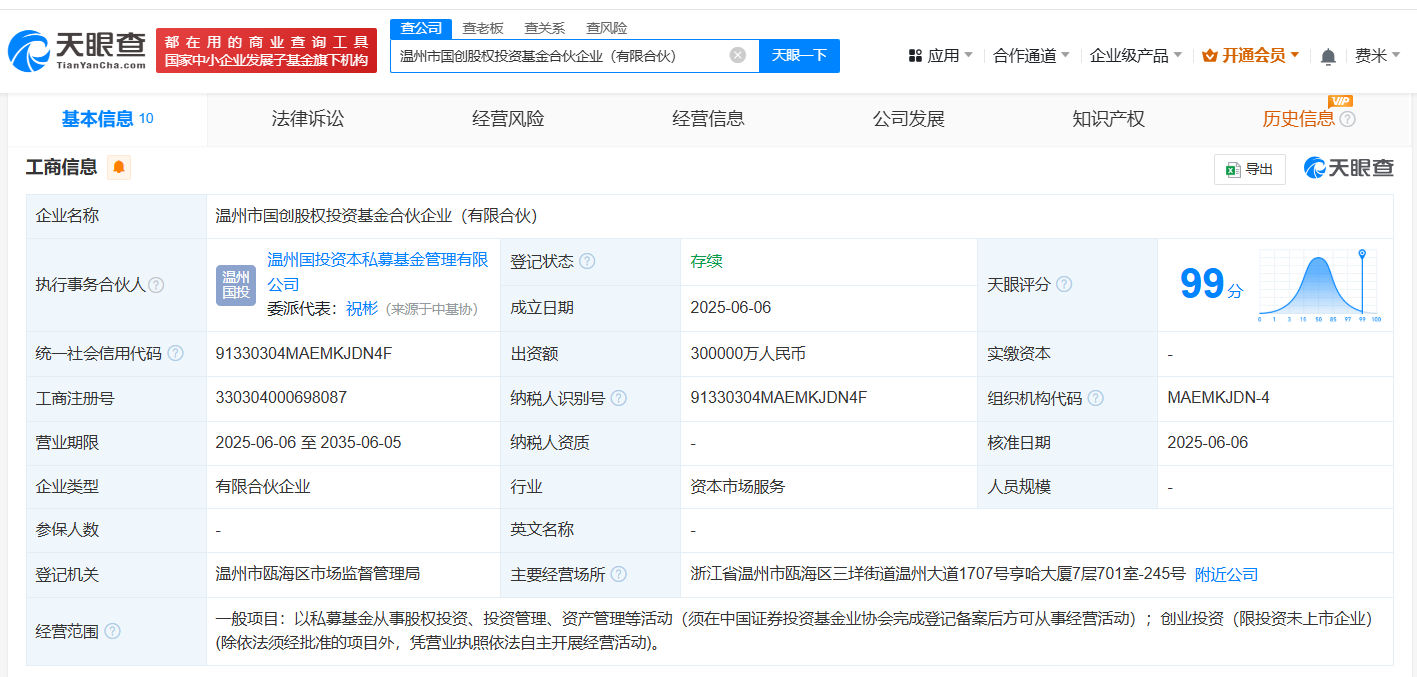Screen dimensions: 1417x677
Task: Expand the 合作通道 dropdown
Action: tap(1031, 56)
